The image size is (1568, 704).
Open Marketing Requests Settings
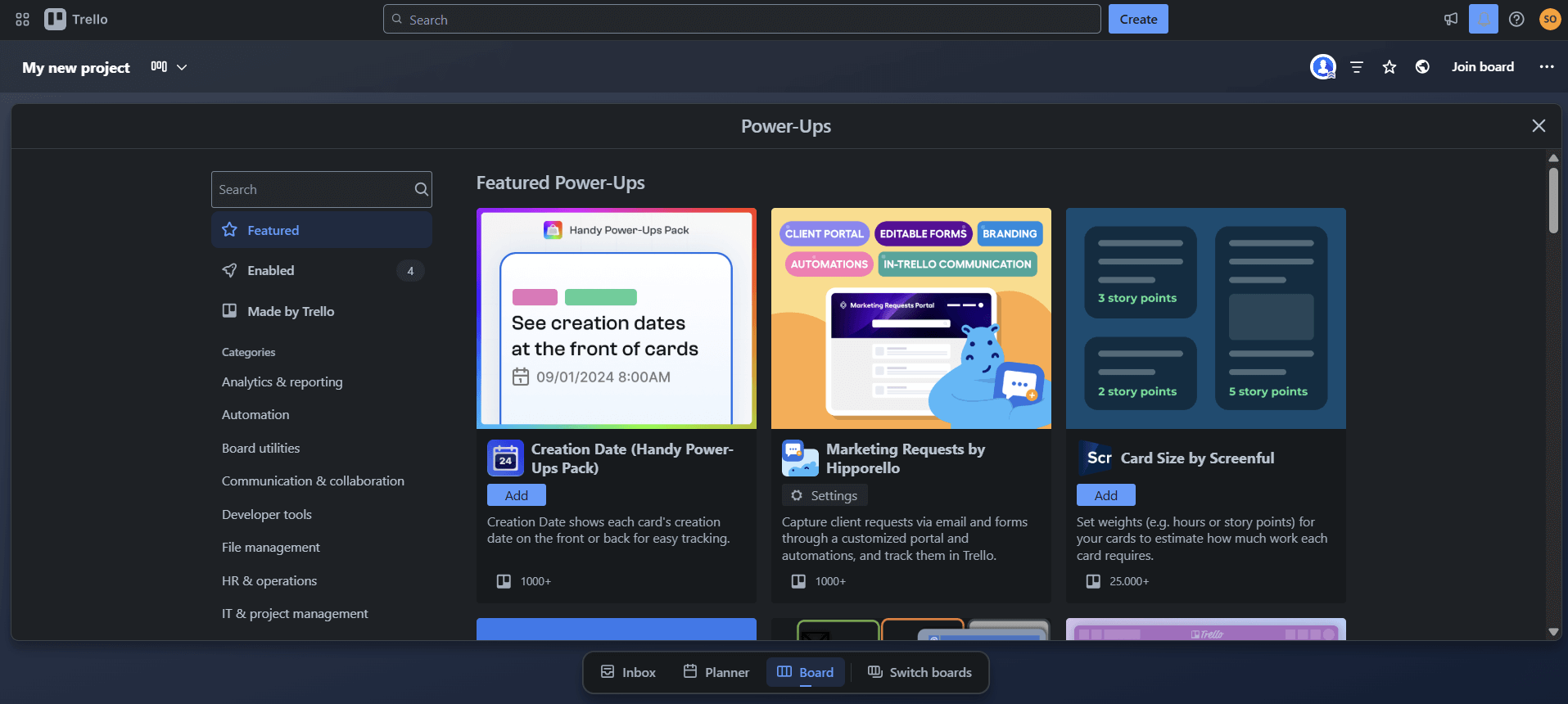click(824, 495)
